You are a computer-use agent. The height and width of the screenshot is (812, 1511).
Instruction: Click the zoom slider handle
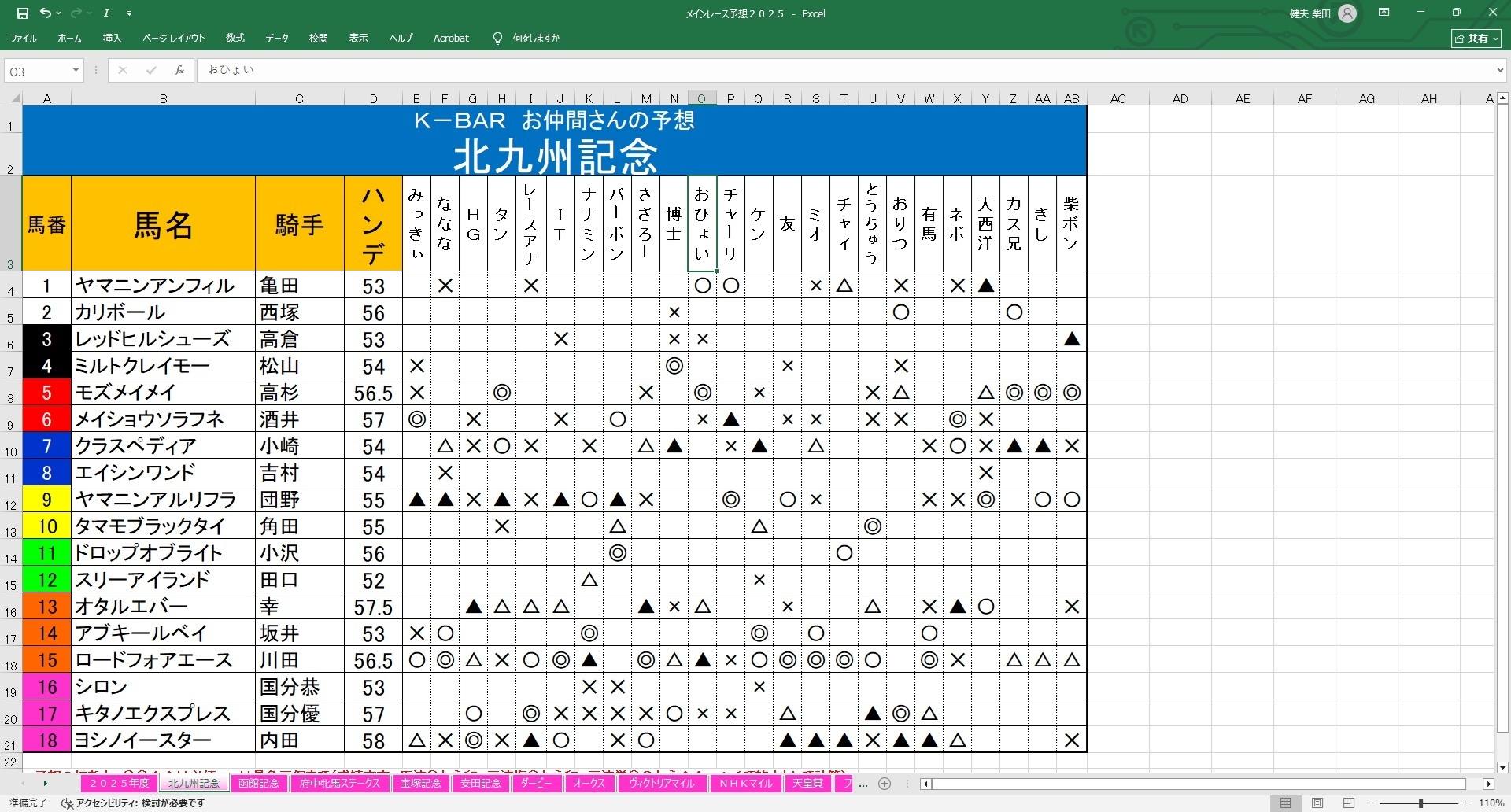coord(1420,803)
